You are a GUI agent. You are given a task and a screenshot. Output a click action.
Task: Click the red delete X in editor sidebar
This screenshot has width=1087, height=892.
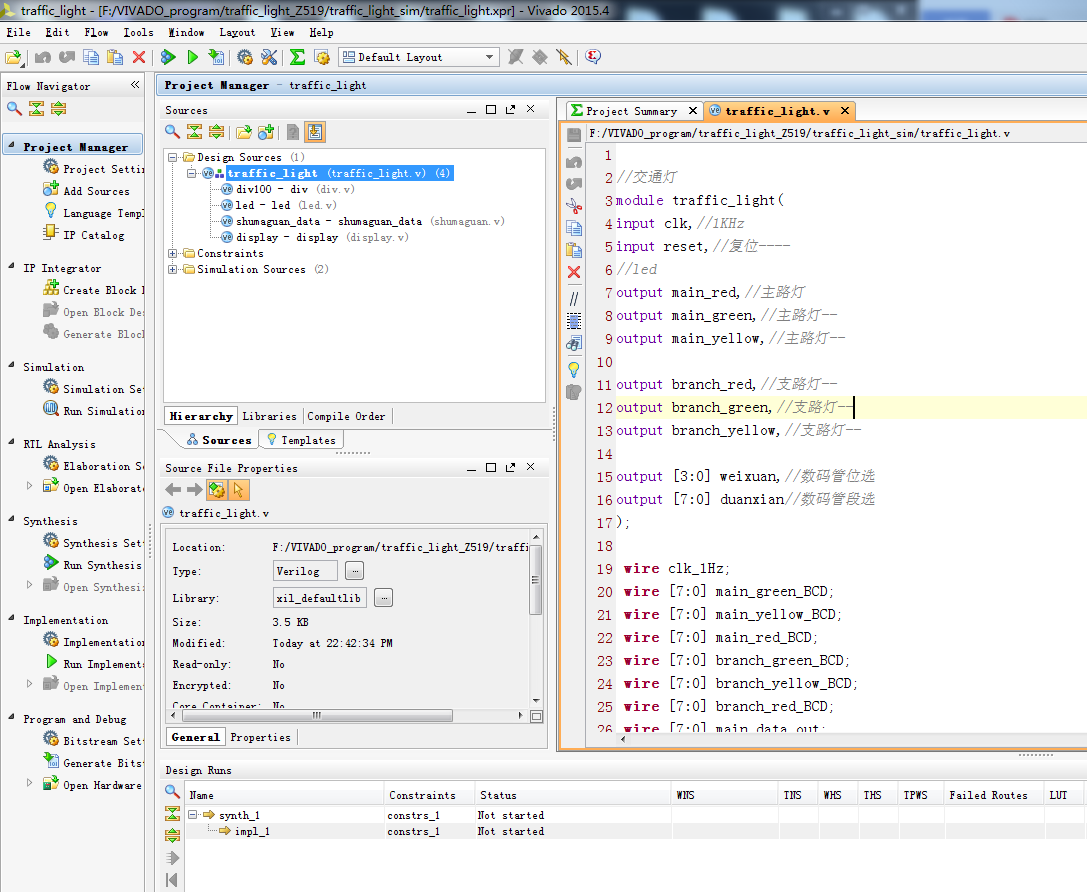574,272
